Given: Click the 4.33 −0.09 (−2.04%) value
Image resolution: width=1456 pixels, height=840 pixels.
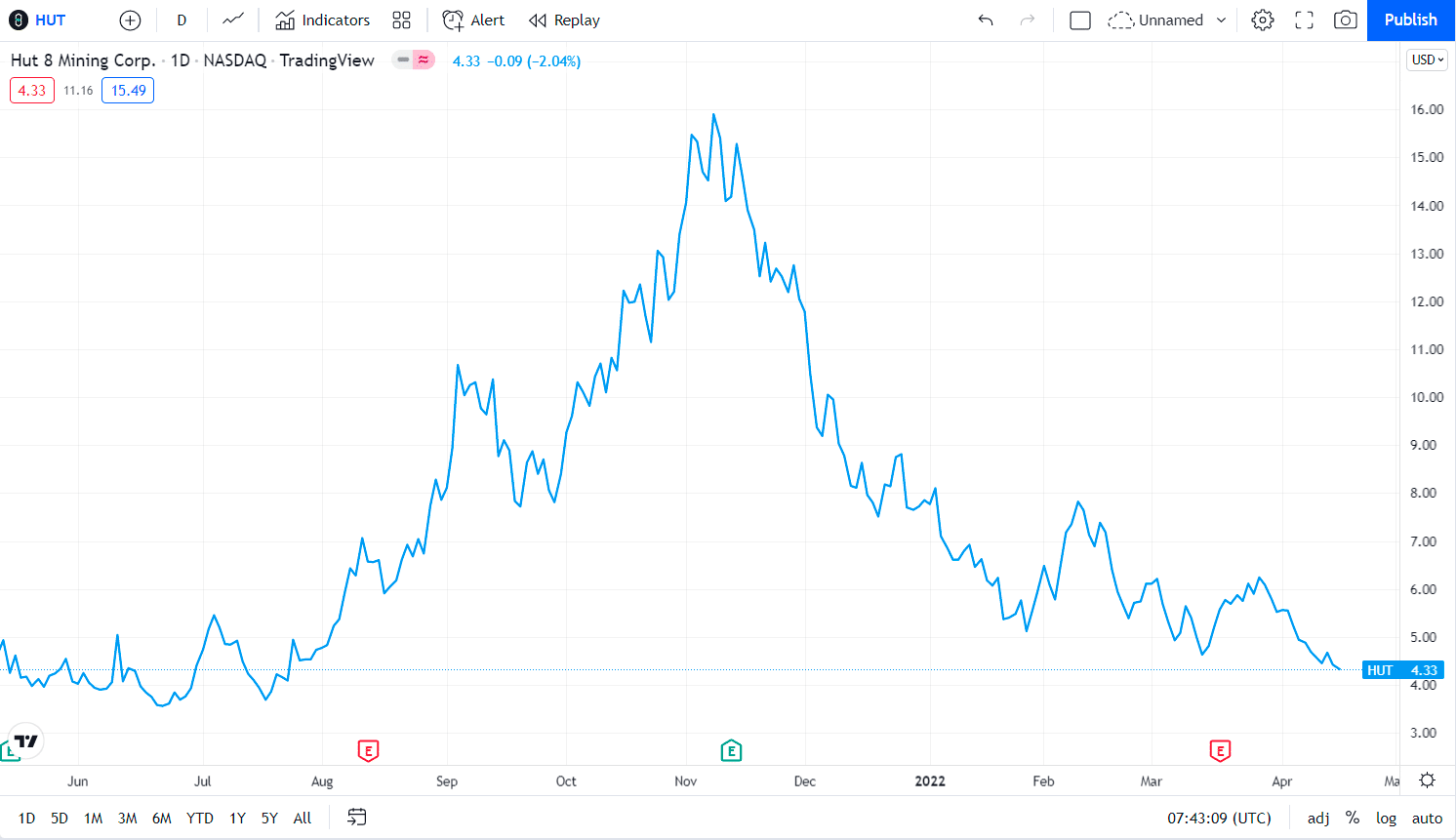Looking at the screenshot, I should 516,60.
